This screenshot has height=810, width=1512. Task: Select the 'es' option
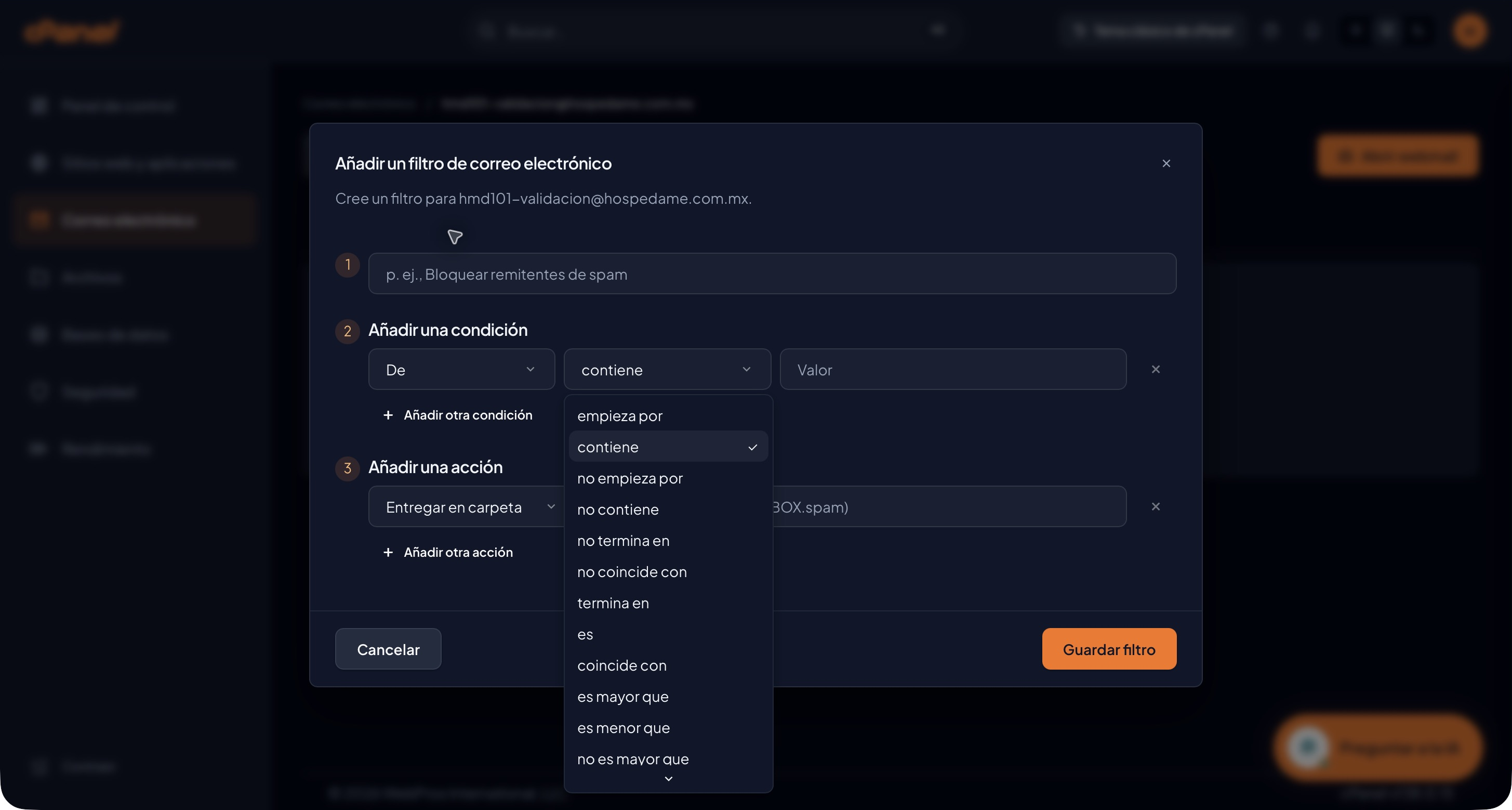(668, 634)
